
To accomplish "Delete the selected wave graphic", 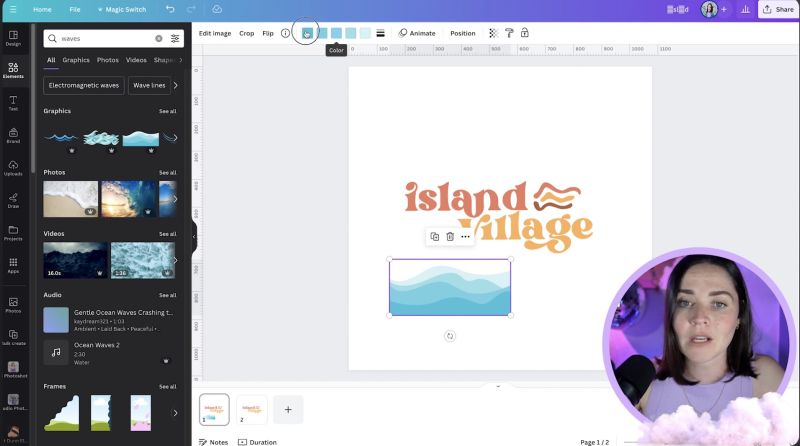I will click(450, 236).
